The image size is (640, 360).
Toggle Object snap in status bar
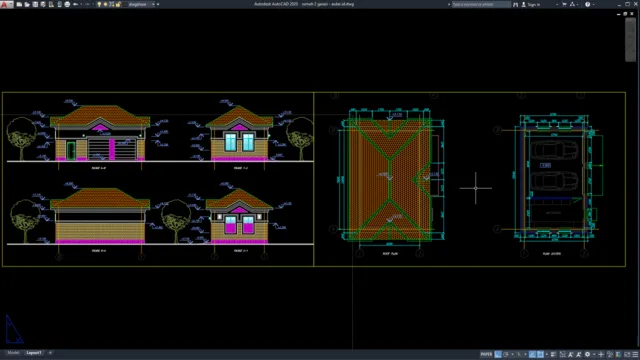(x=540, y=354)
